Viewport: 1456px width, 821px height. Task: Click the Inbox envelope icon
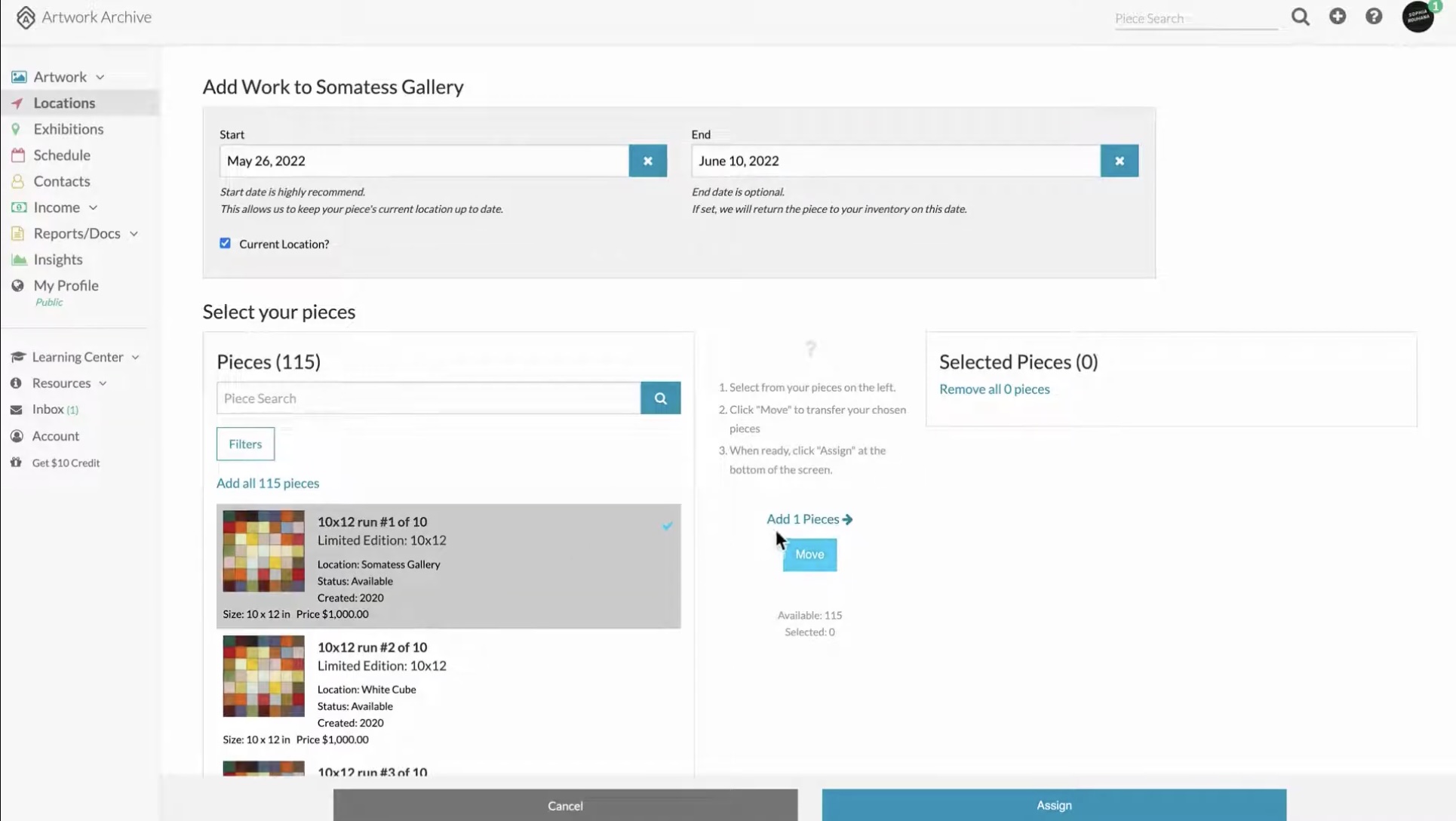[x=16, y=410]
